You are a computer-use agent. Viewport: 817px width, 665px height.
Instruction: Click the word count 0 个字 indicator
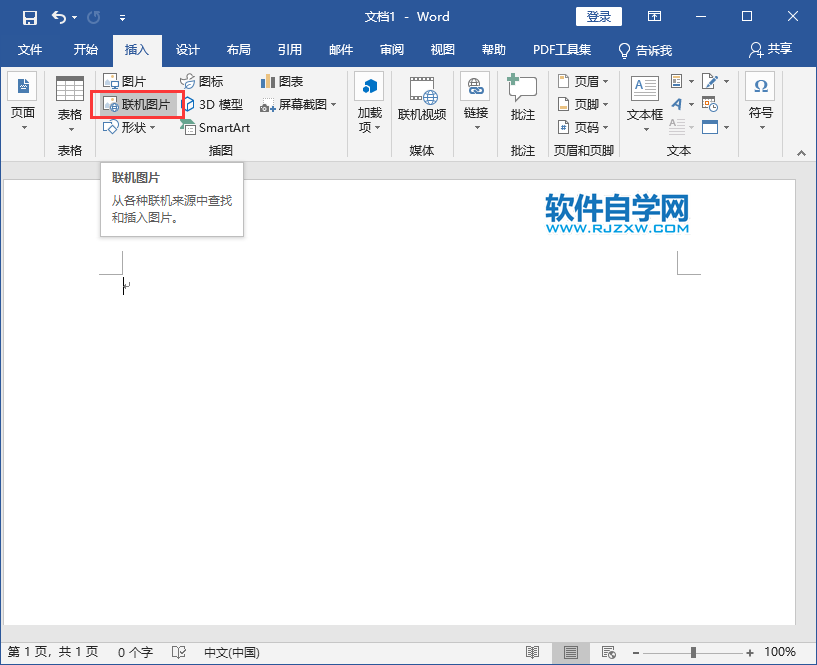[135, 651]
